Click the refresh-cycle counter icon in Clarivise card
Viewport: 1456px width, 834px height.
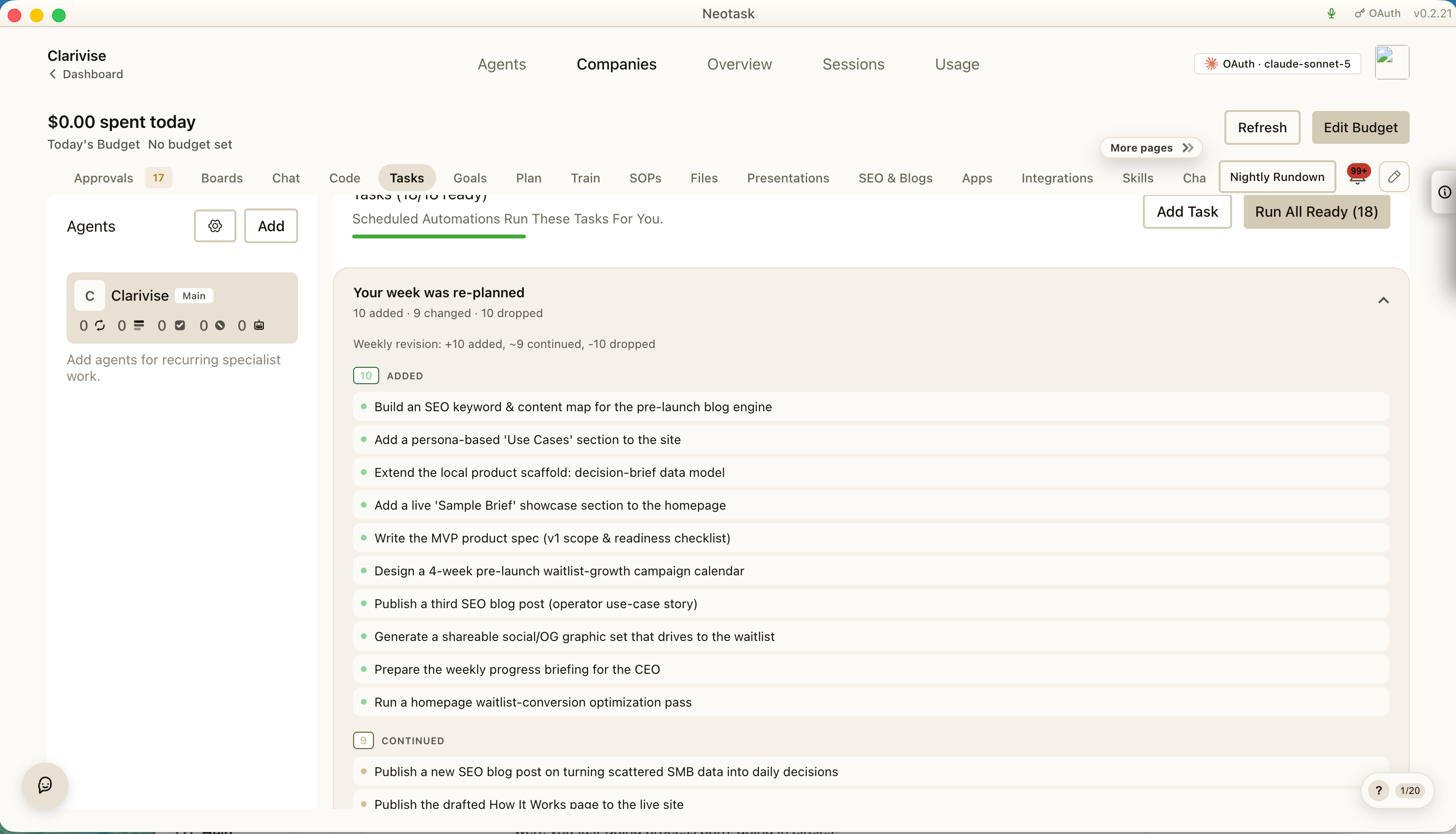(x=100, y=325)
